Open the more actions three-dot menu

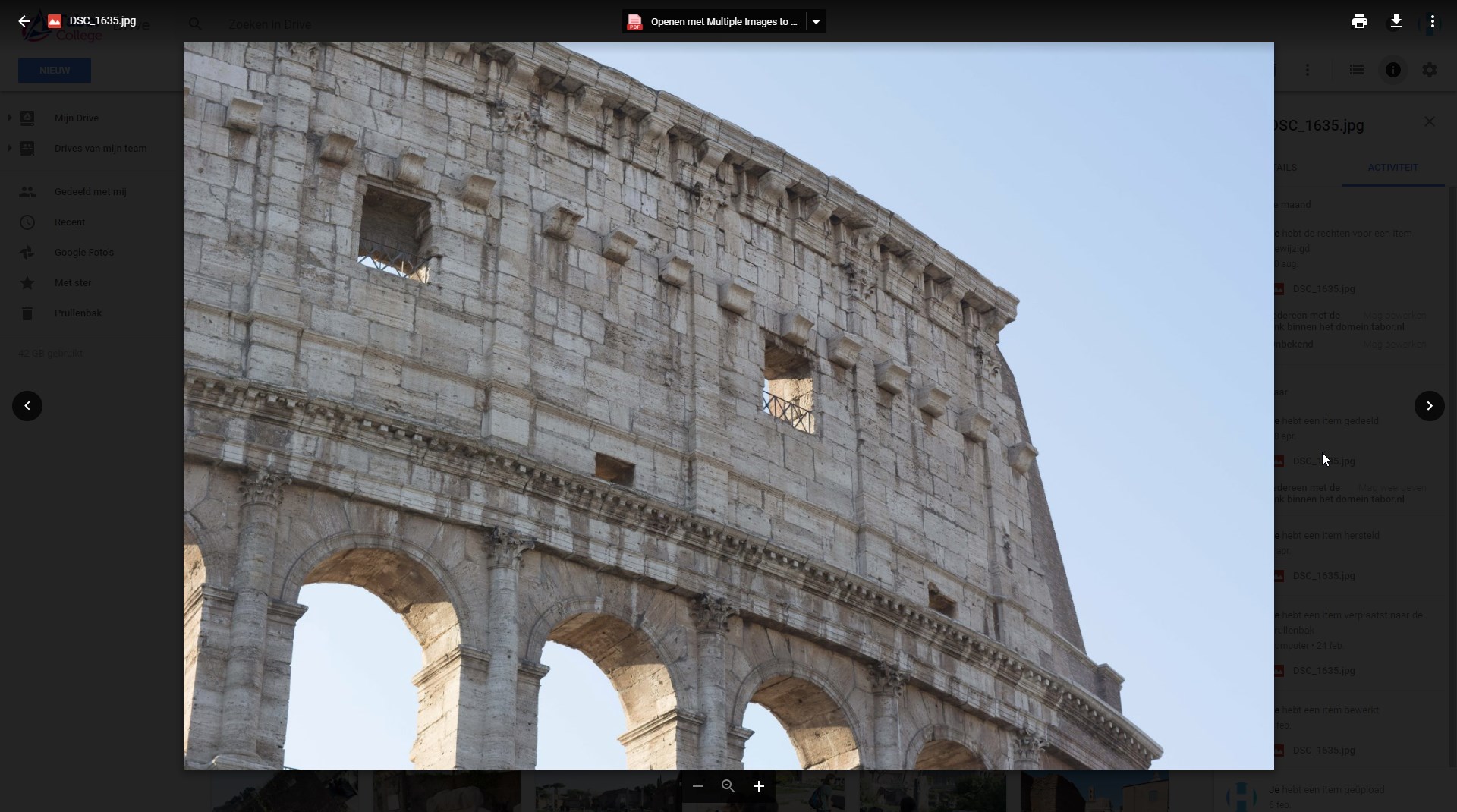click(x=1432, y=21)
